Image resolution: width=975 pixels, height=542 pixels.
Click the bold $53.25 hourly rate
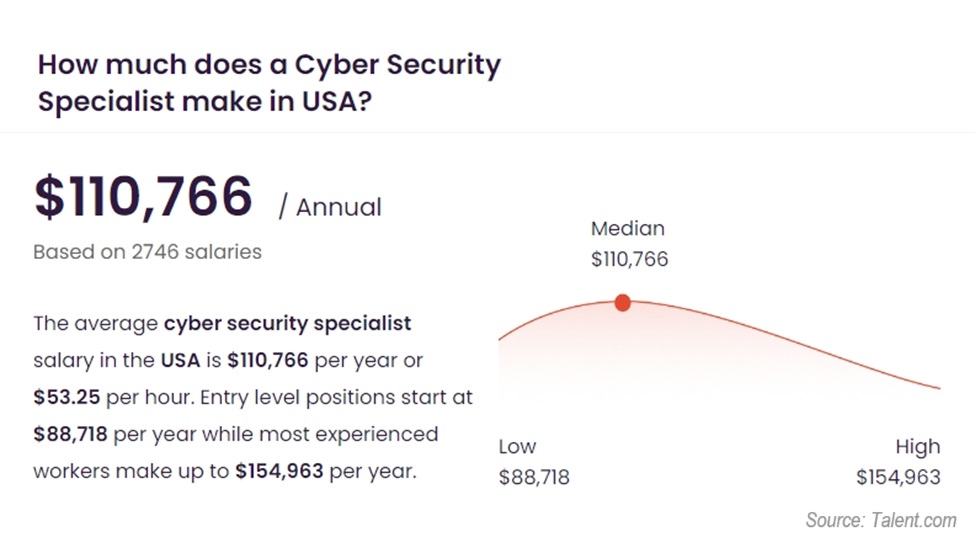point(66,397)
